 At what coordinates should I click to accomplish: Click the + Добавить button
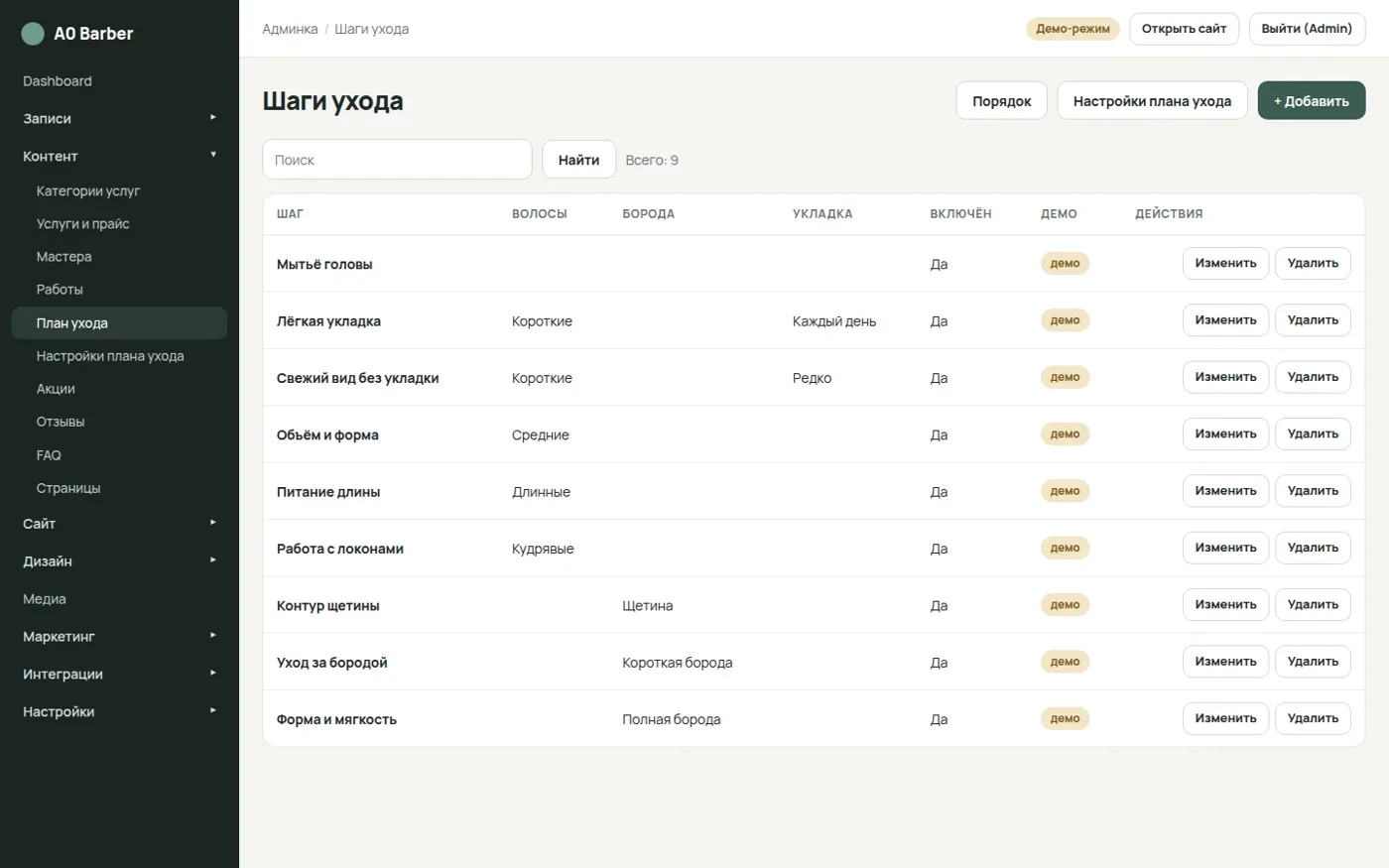click(1312, 101)
